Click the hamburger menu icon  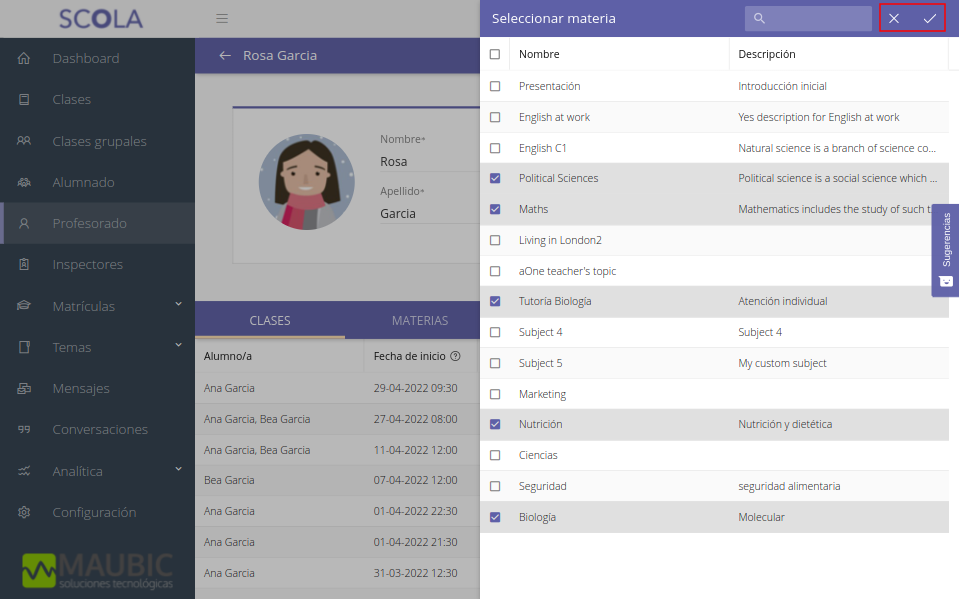click(x=222, y=19)
